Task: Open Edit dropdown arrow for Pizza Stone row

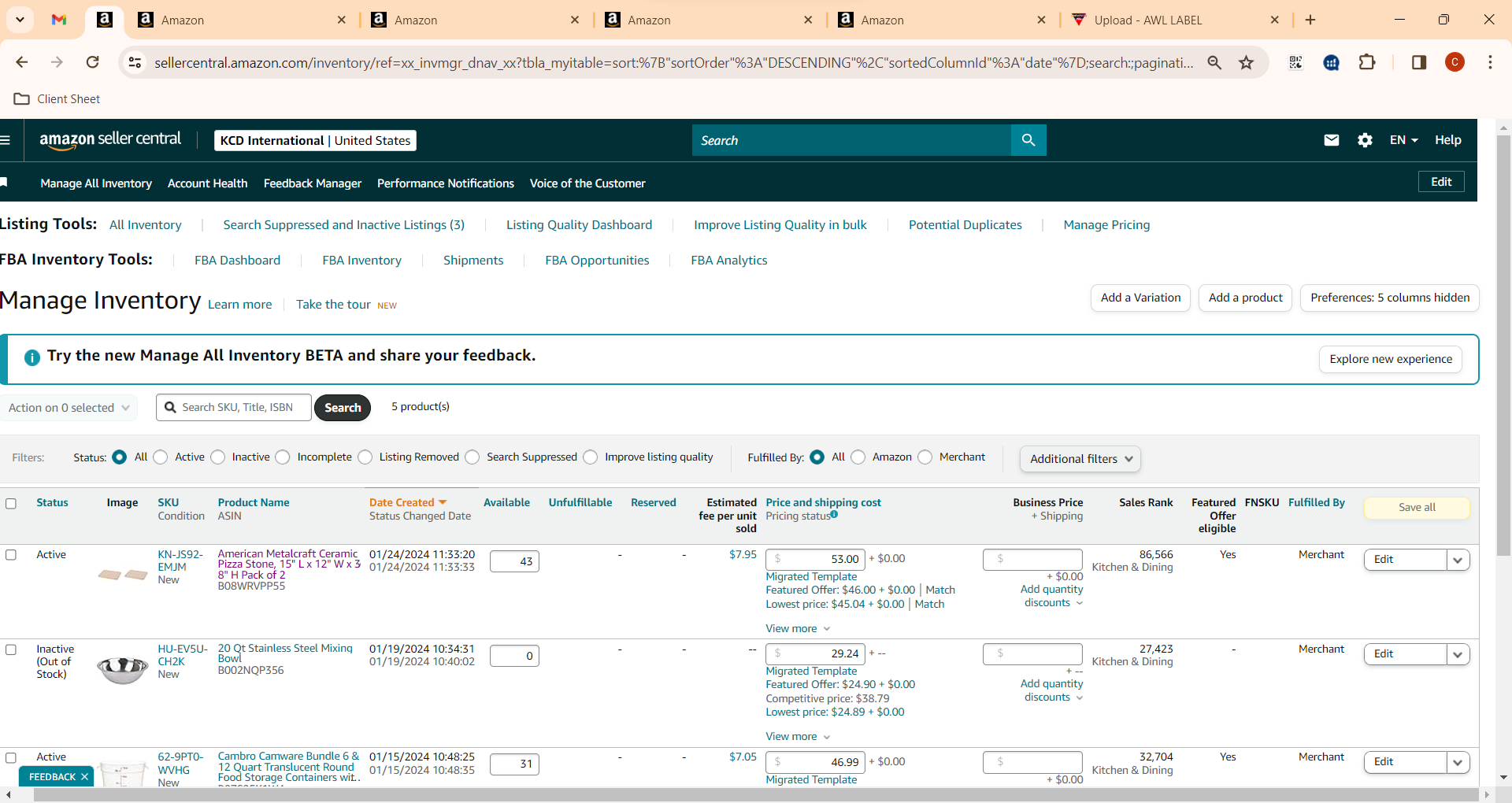Action: [x=1458, y=560]
